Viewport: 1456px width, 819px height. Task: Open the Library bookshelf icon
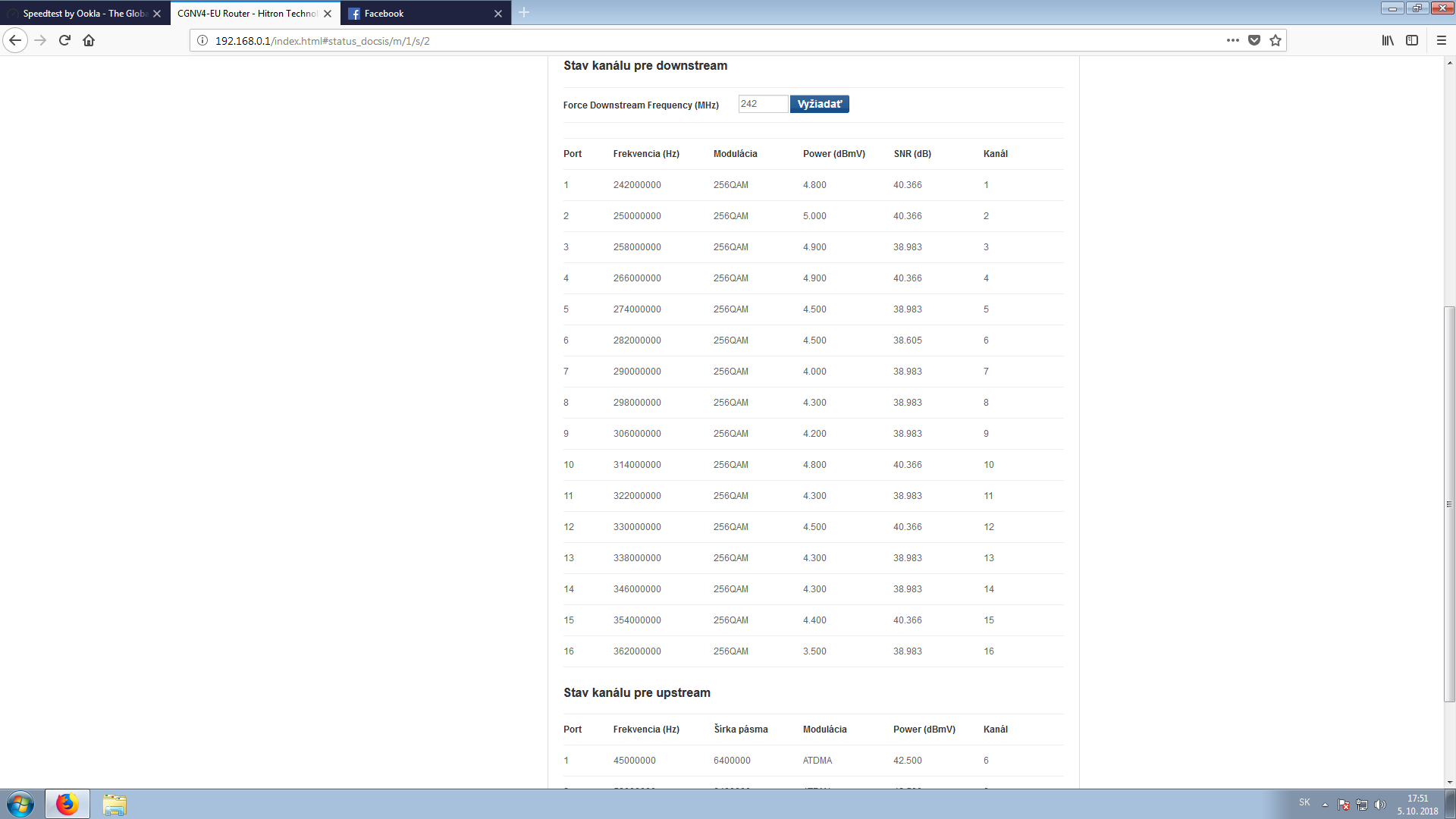coord(1388,40)
